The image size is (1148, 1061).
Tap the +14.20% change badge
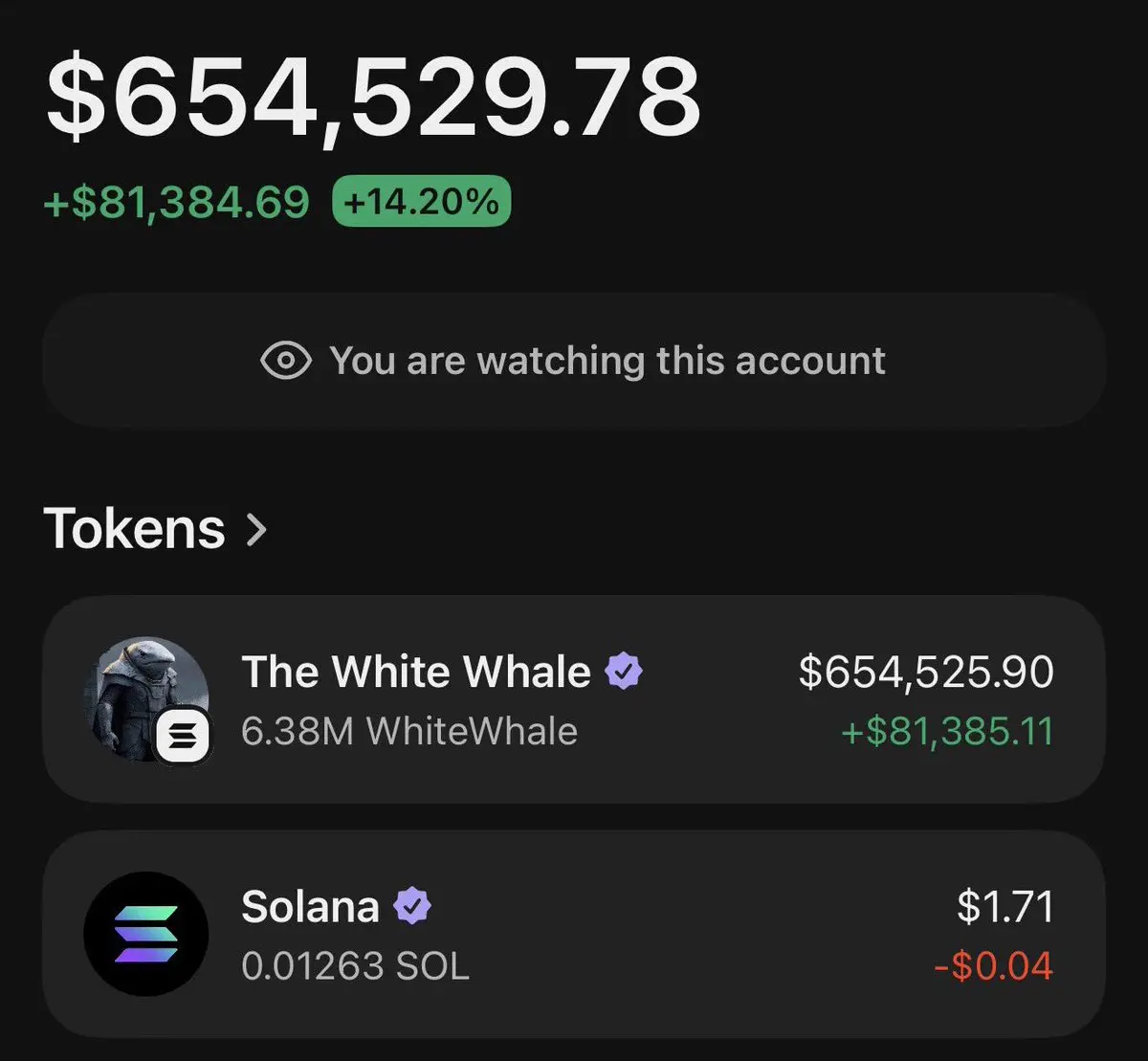421,202
